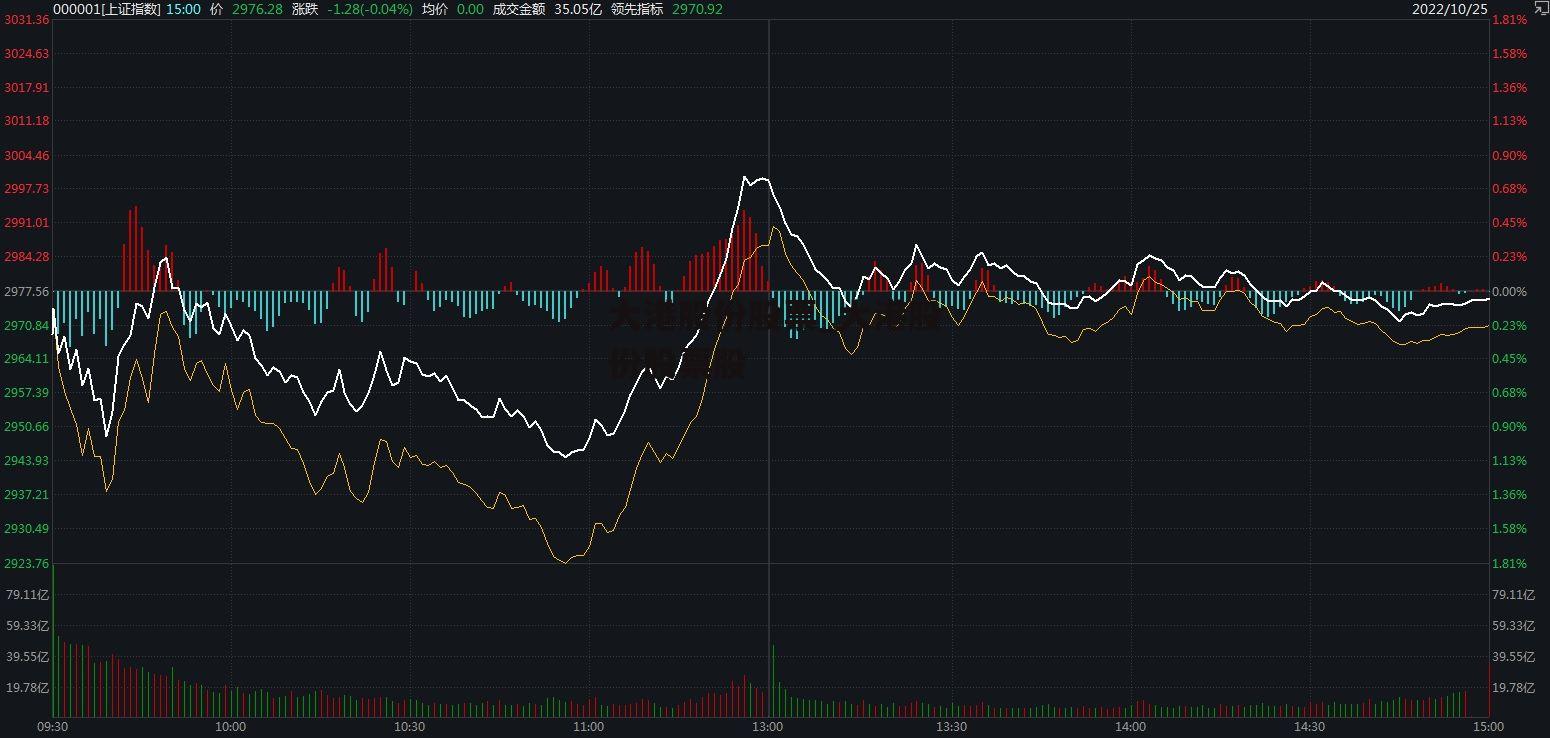Select the 领先指标 label
The image size is (1550, 738).
(x=637, y=9)
